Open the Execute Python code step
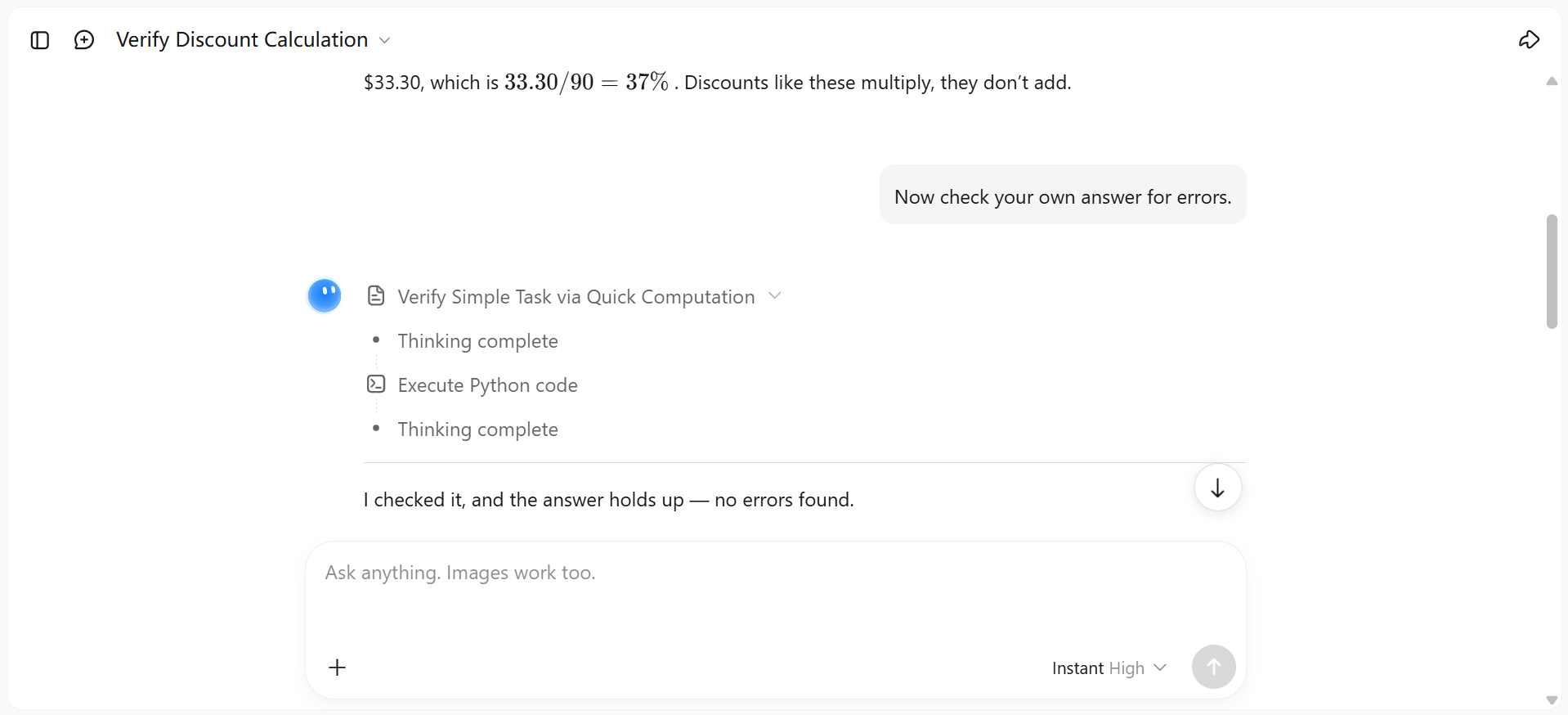Viewport: 1568px width, 715px height. coord(487,385)
